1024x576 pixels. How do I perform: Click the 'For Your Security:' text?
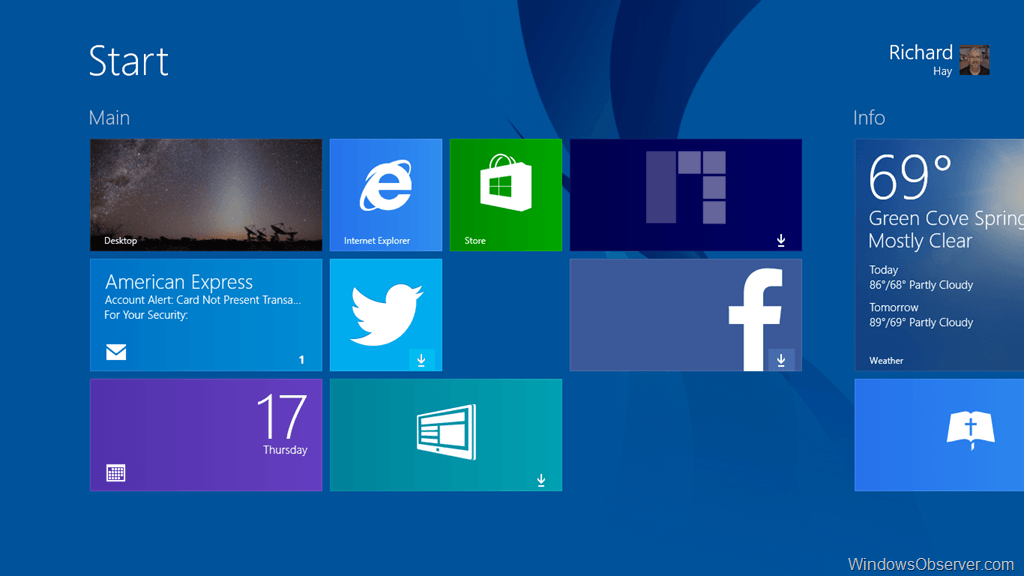click(x=146, y=315)
